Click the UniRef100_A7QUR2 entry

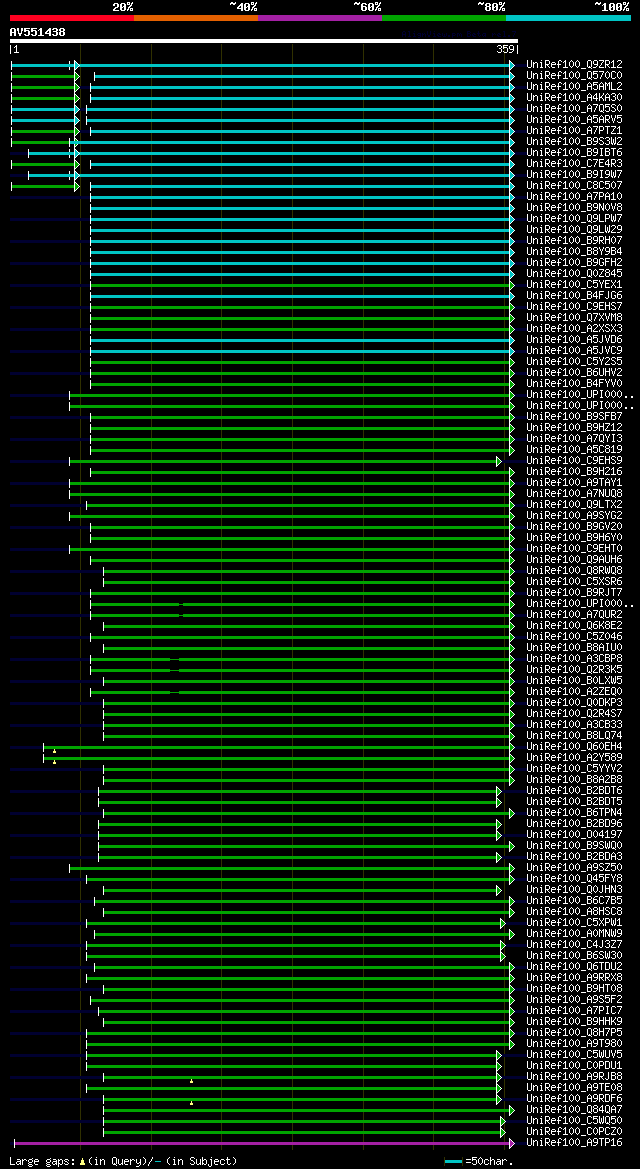click(x=574, y=614)
